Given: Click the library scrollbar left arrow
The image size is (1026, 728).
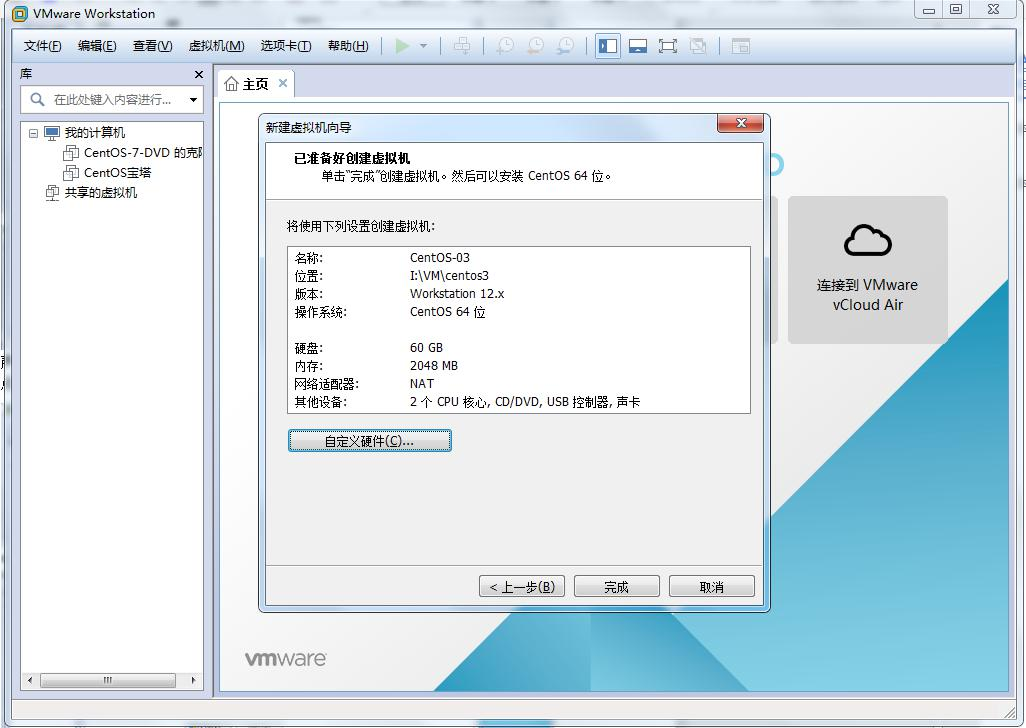Looking at the screenshot, I should (x=29, y=680).
